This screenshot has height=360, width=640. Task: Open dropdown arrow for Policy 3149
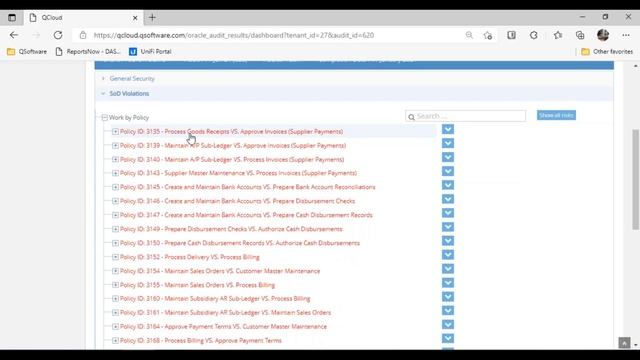pos(448,227)
